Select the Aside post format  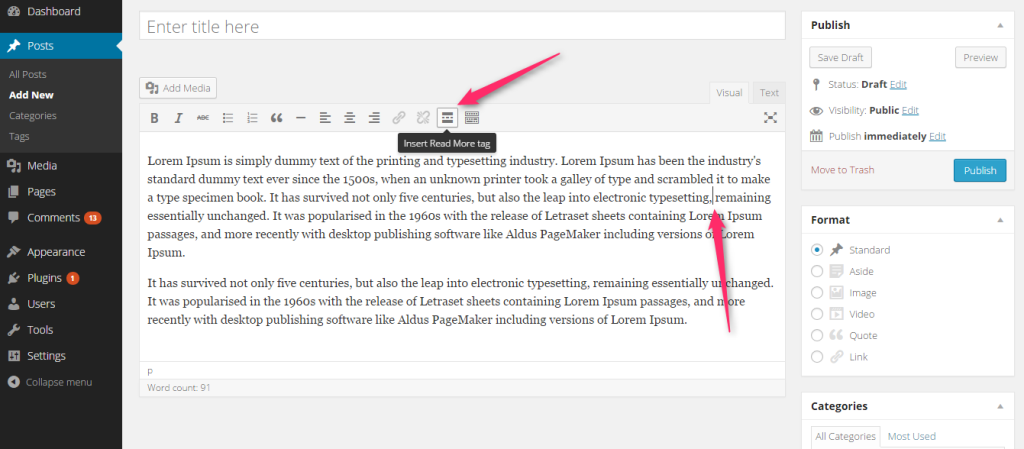coord(817,271)
